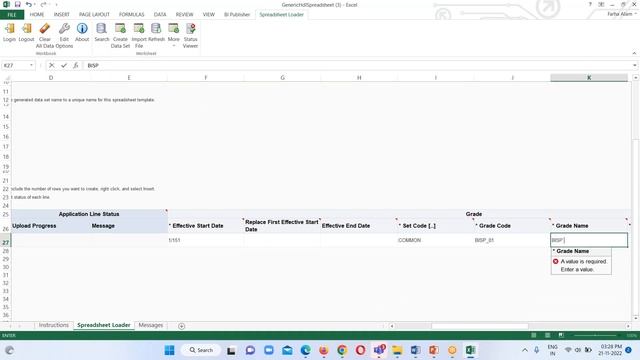The height and width of the screenshot is (360, 640).
Task: Switch to the HOME tab
Action: pos(37,15)
